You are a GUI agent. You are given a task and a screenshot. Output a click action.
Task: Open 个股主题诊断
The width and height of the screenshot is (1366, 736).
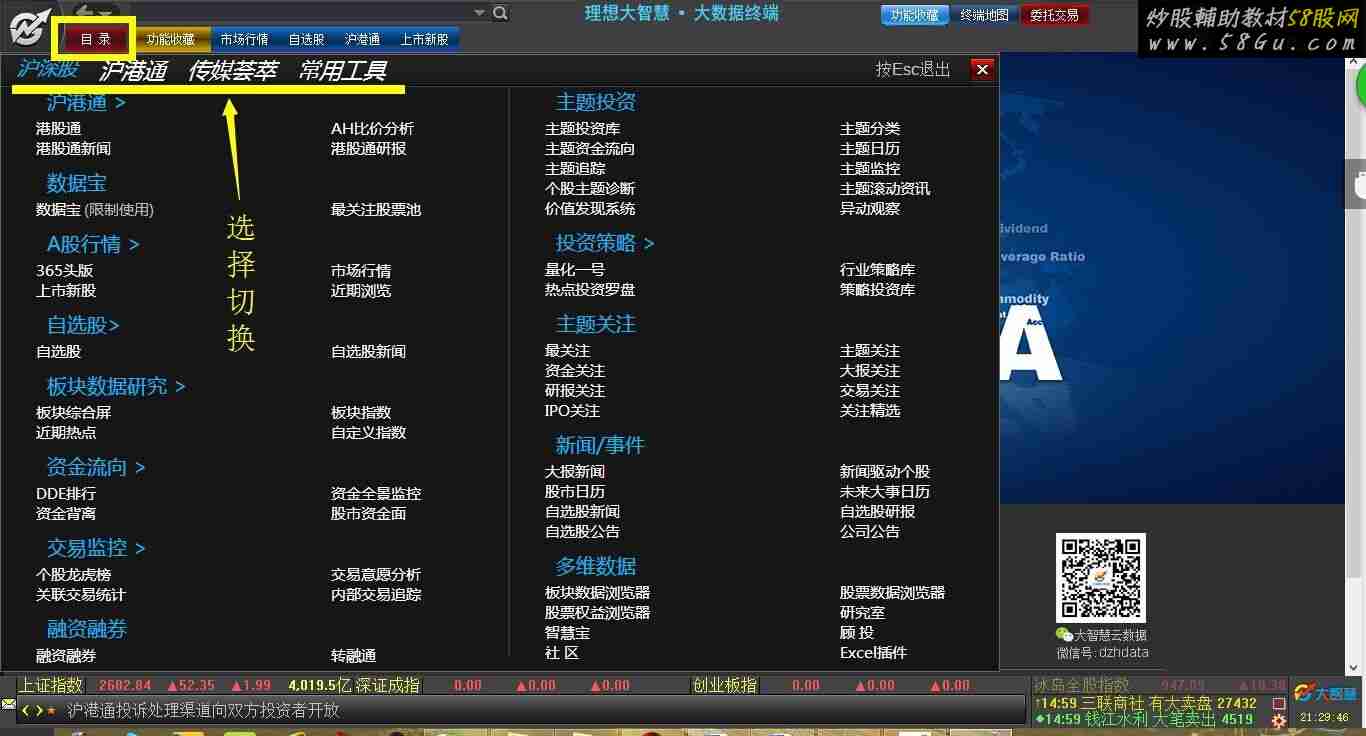tap(590, 188)
